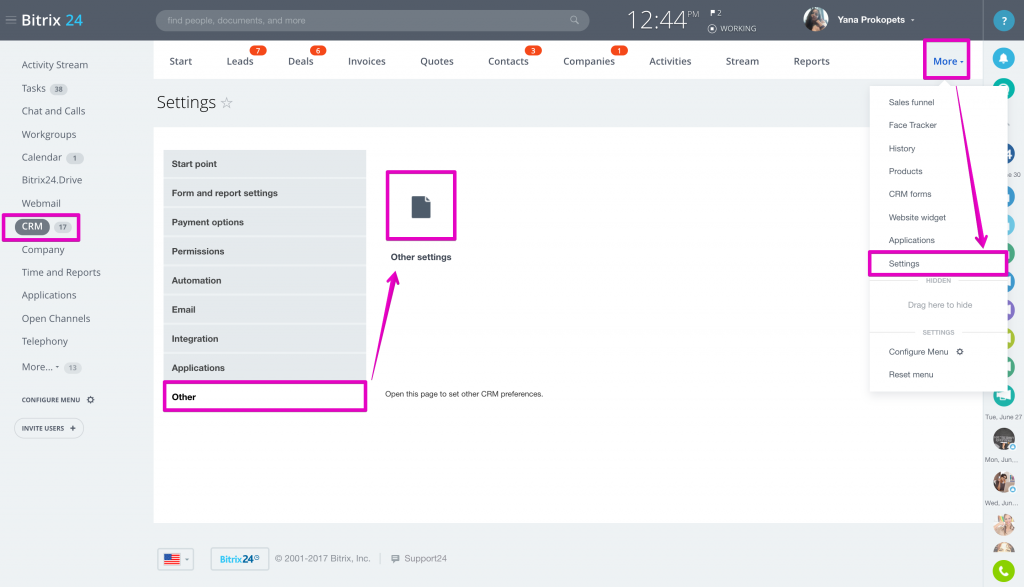Select the Start point settings section
The image size is (1024, 587).
pos(264,164)
